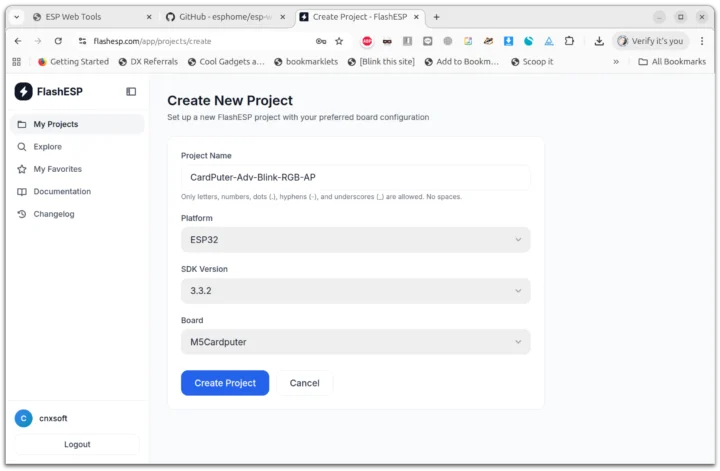Screen dimensions: 720x471
Task: Open Explore in sidebar
Action: (77, 147)
